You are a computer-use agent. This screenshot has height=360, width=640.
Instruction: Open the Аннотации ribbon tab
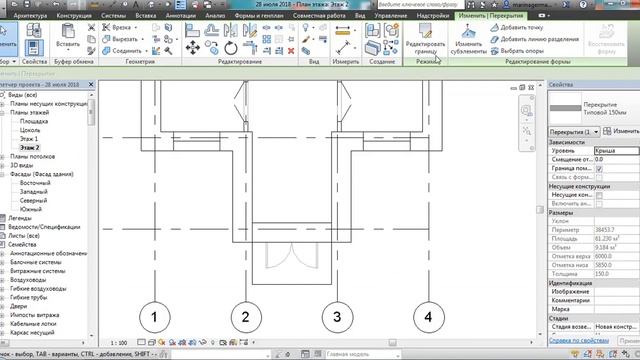[181, 16]
